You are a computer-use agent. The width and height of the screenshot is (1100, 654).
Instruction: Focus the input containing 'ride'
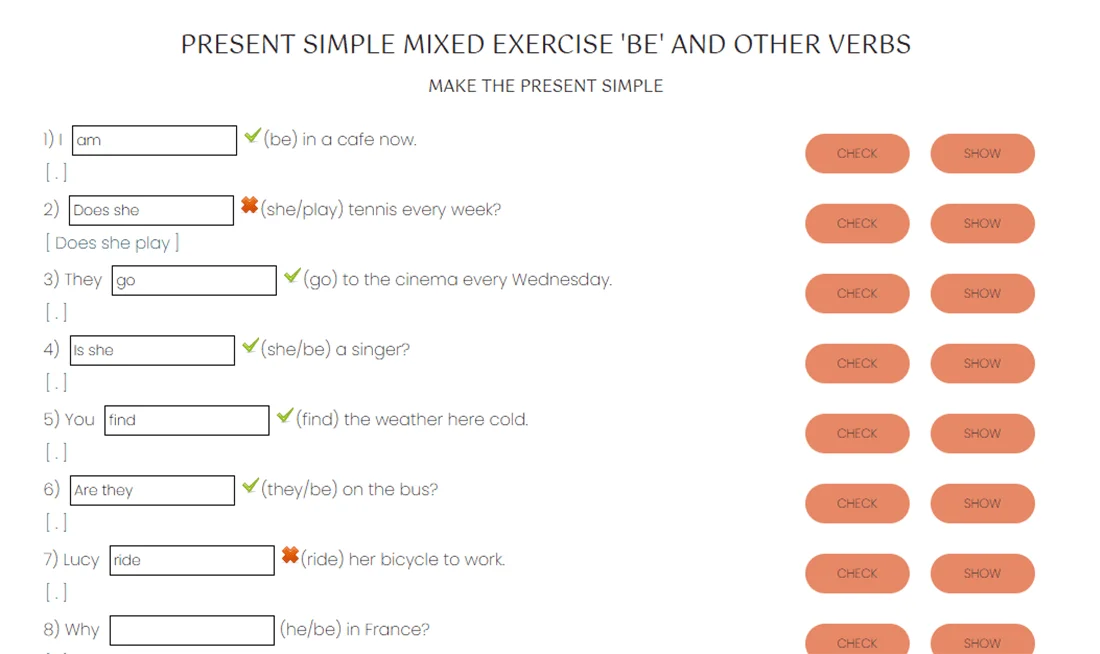192,560
